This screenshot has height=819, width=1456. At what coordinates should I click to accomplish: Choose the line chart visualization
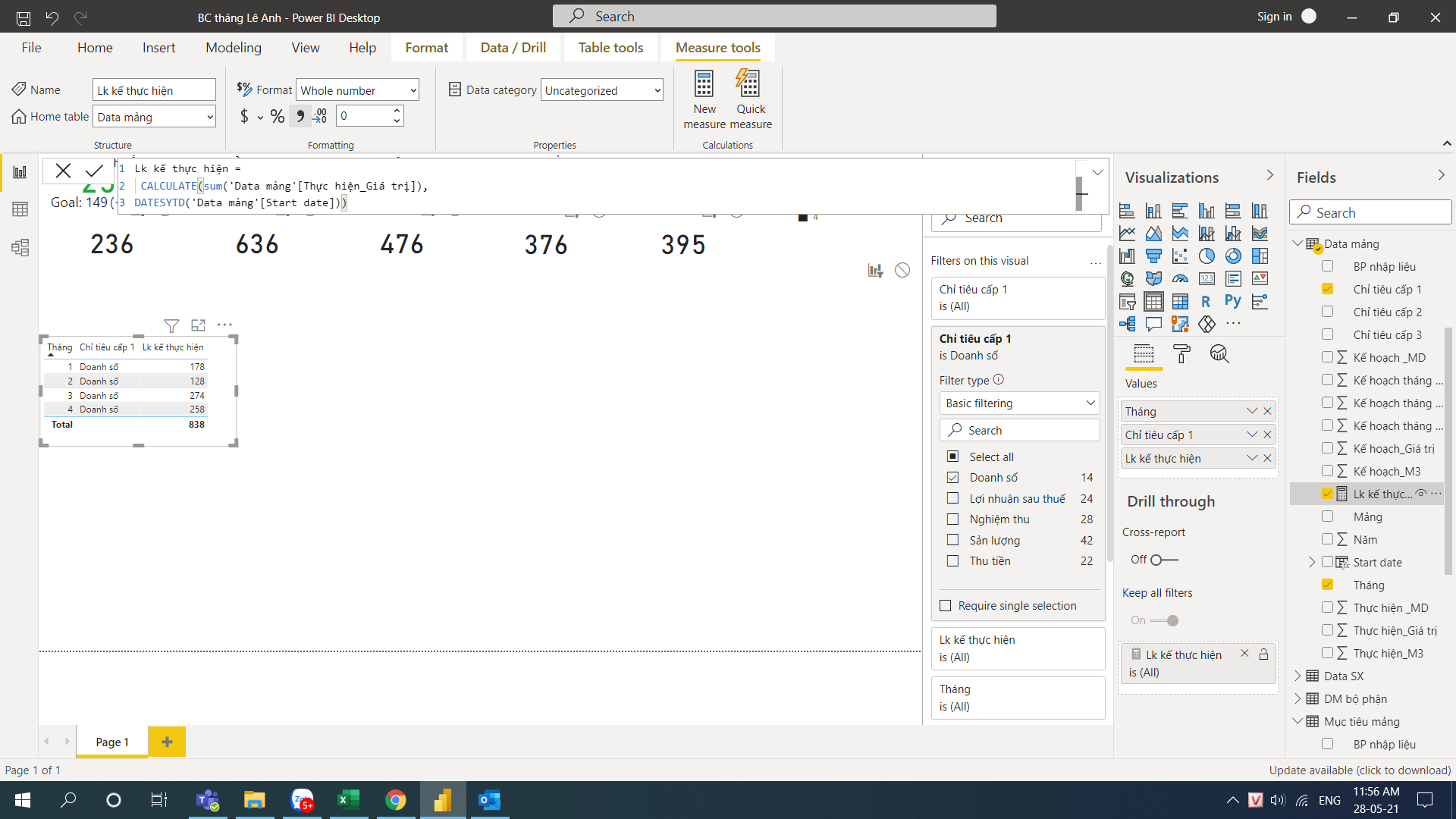1127,234
